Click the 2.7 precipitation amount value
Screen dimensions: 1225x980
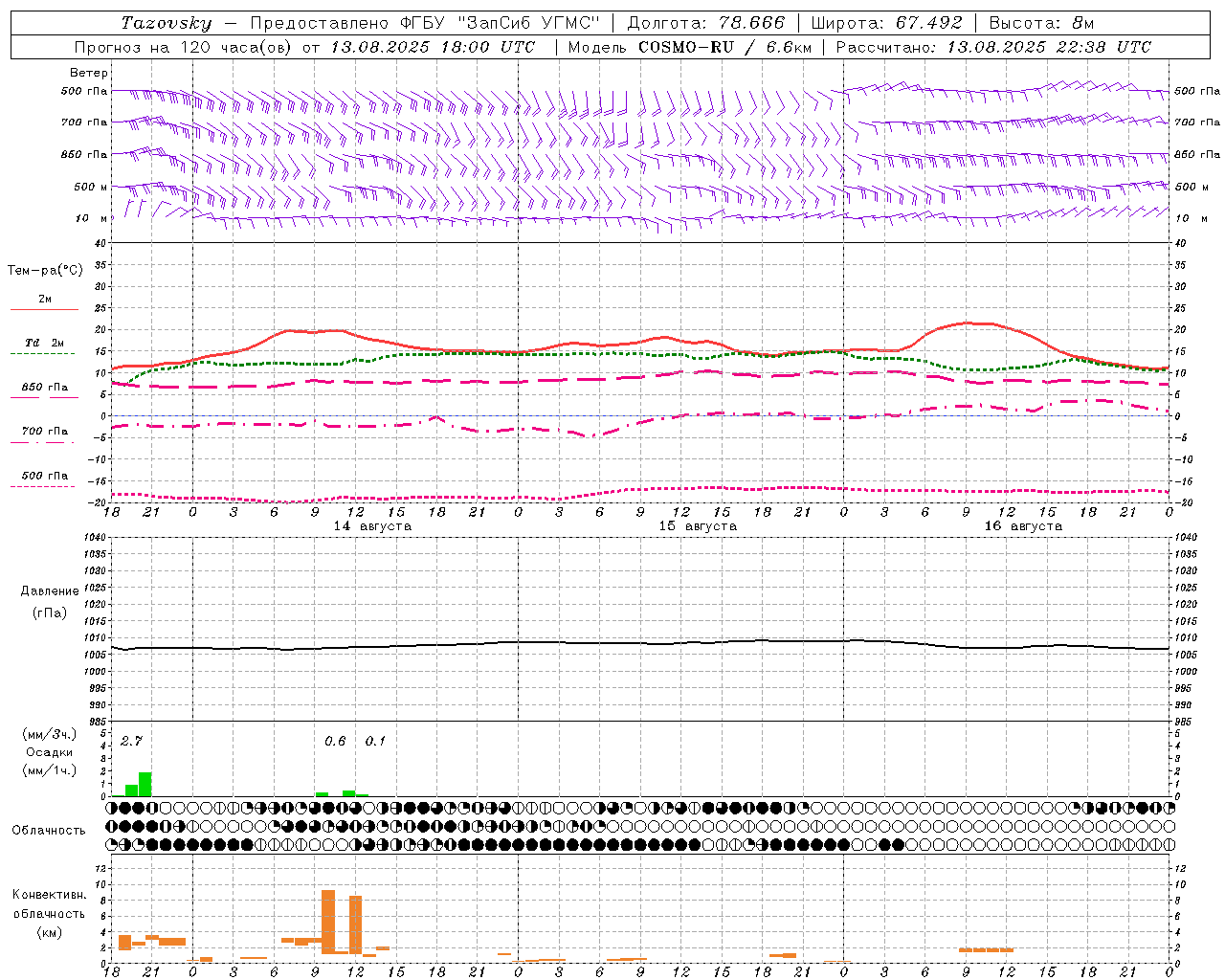[x=131, y=742]
